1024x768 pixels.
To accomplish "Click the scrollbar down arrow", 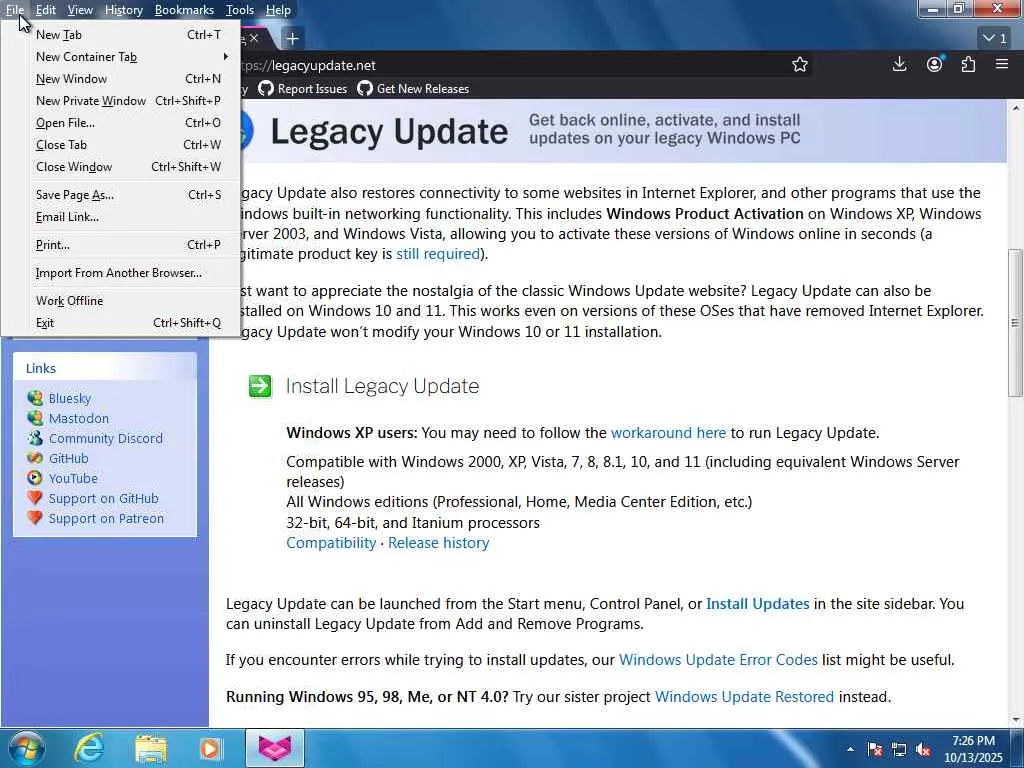I will (1015, 720).
